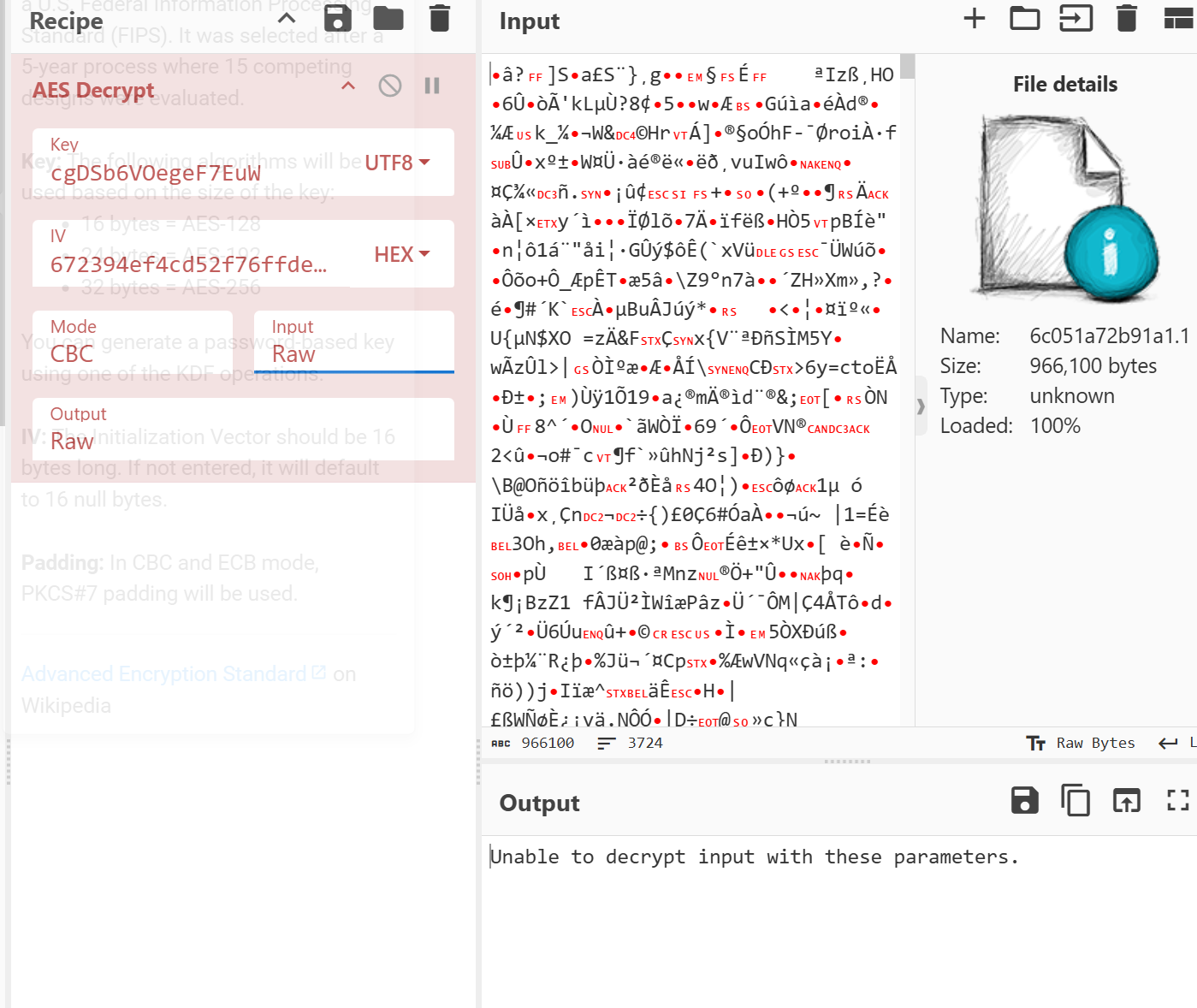Change the Input Raw format dropdown
1197x1008 pixels.
[354, 341]
